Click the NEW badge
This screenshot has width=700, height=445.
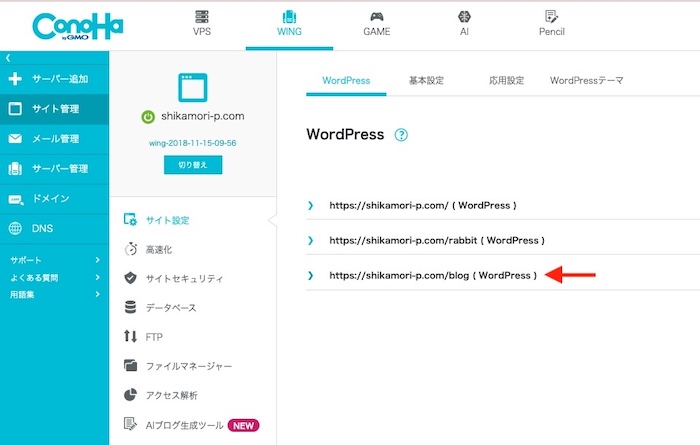(x=243, y=425)
